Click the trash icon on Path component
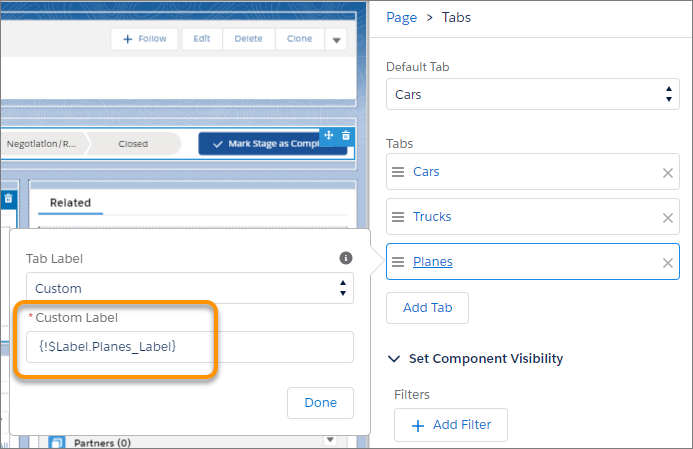This screenshot has width=693, height=449. pos(346,135)
